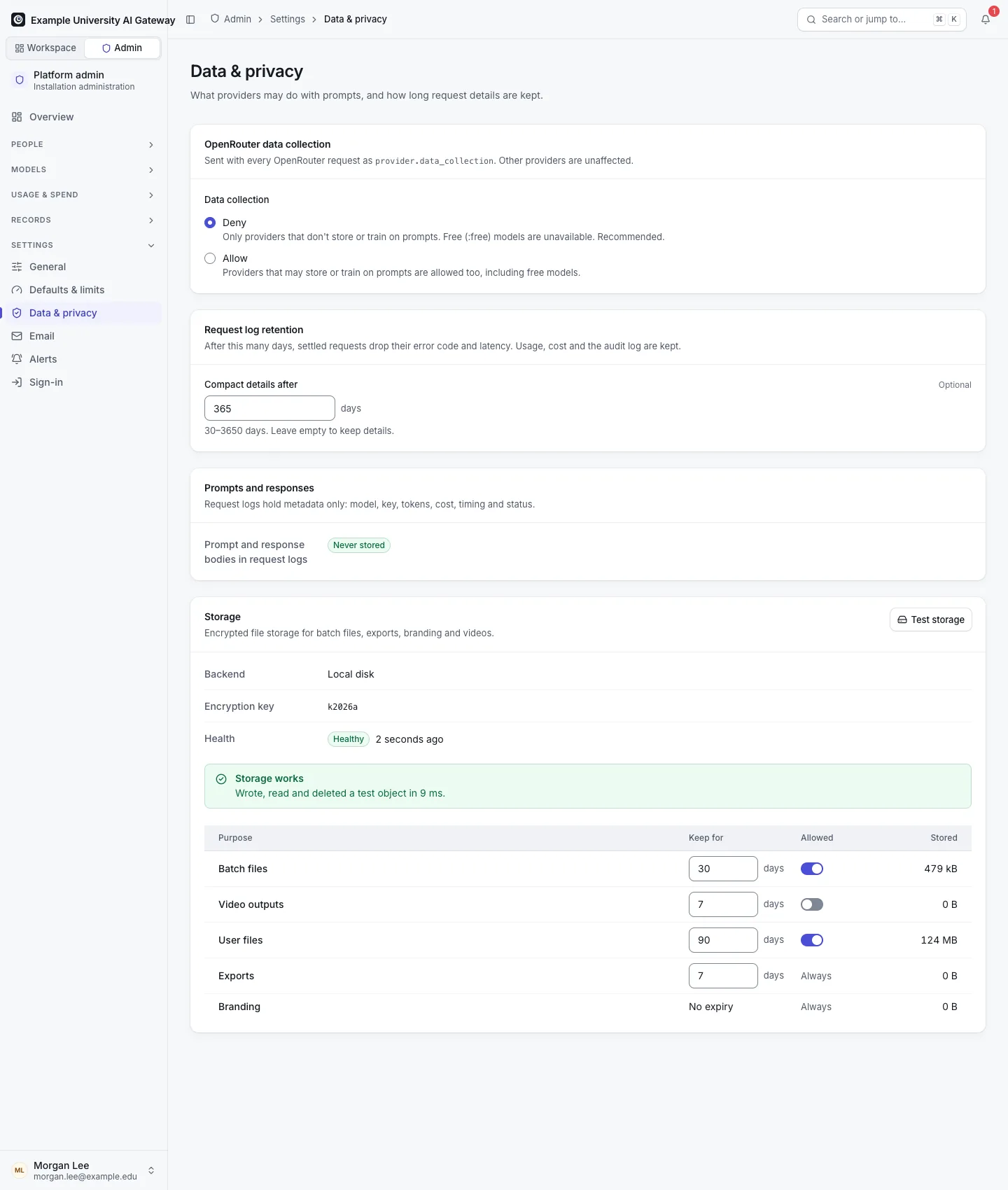Open the Alerts settings page
Viewport: 1008px width, 1190px height.
[83, 359]
